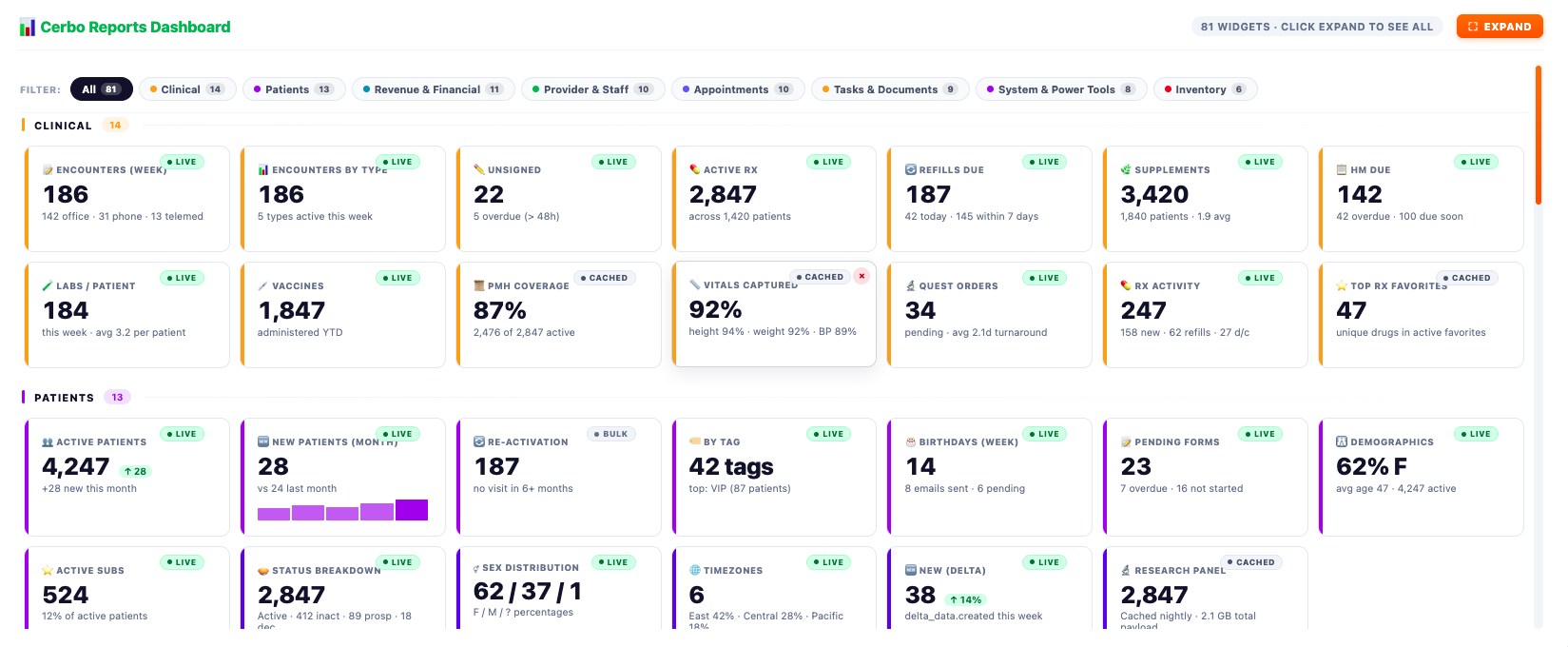The height and width of the screenshot is (647, 1568).
Task: Click the 'CLINICAL' section heading
Action: (x=63, y=126)
